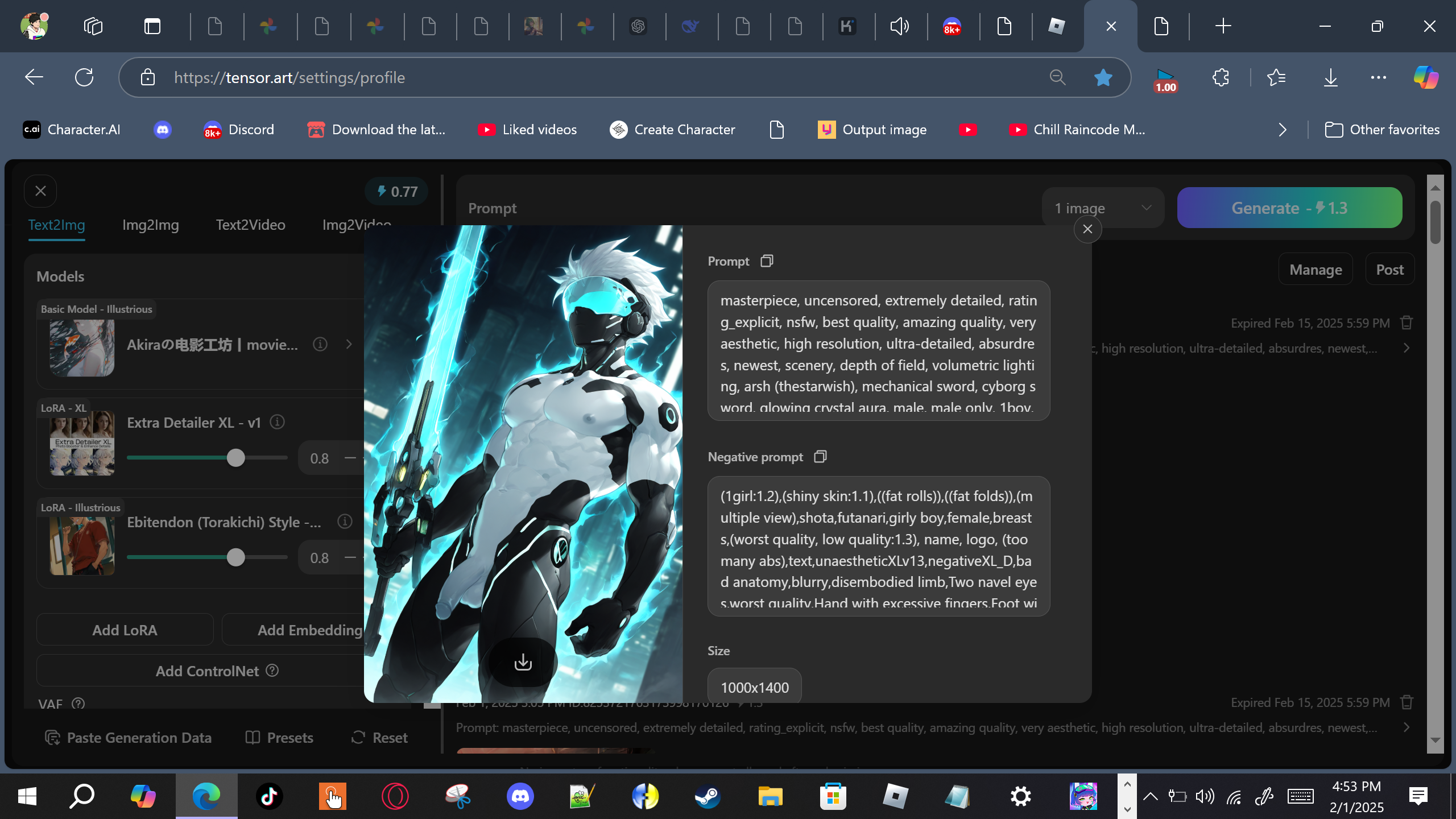Open Discord from the Windows taskbar

point(520,796)
